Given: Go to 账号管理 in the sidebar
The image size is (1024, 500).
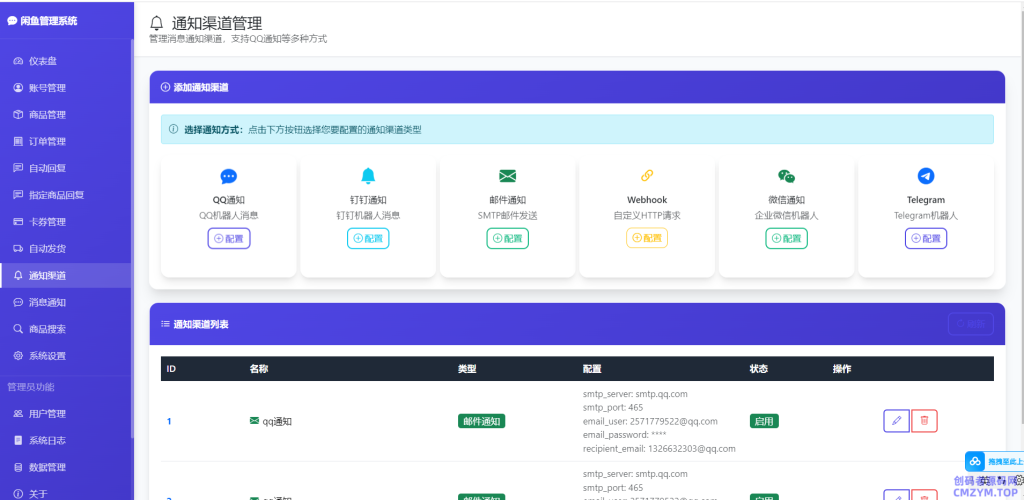Looking at the screenshot, I should pos(46,88).
